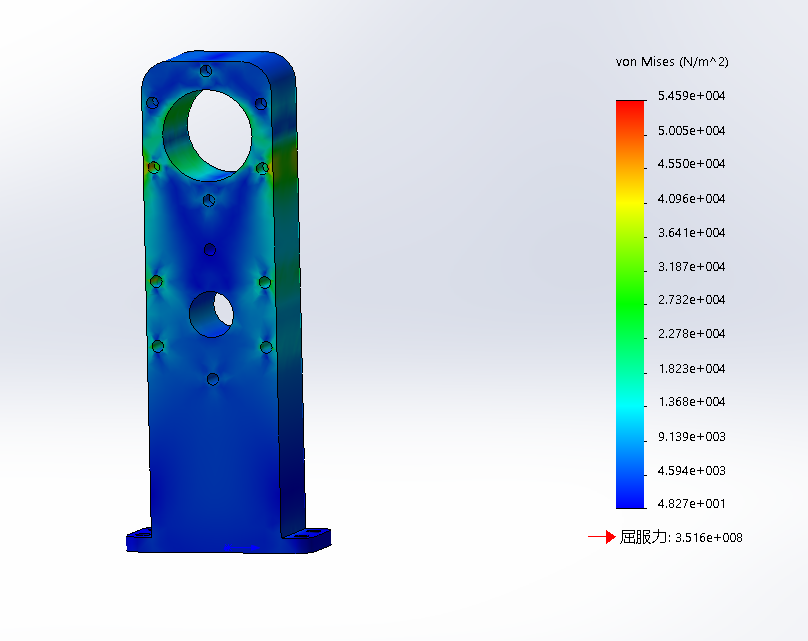
Task: Select the 1.823e+004 legend value
Action: [692, 369]
